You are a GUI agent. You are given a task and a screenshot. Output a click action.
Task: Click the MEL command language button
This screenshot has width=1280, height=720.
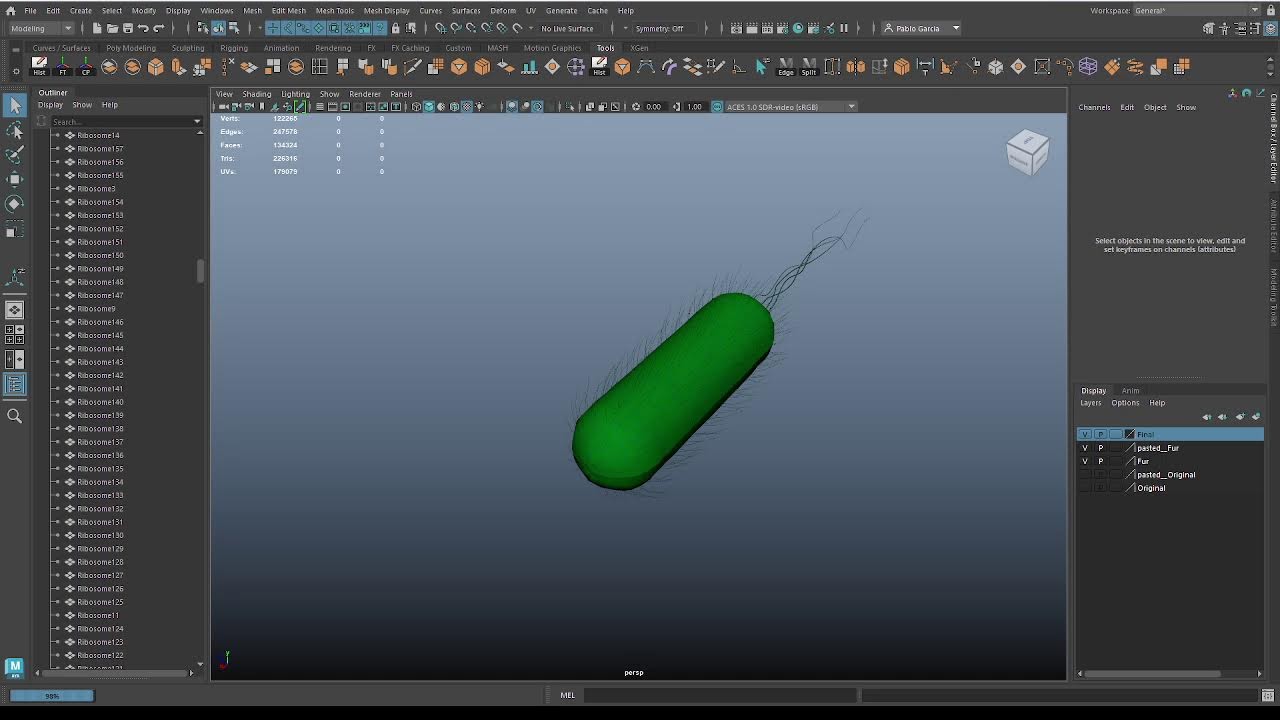(x=568, y=695)
